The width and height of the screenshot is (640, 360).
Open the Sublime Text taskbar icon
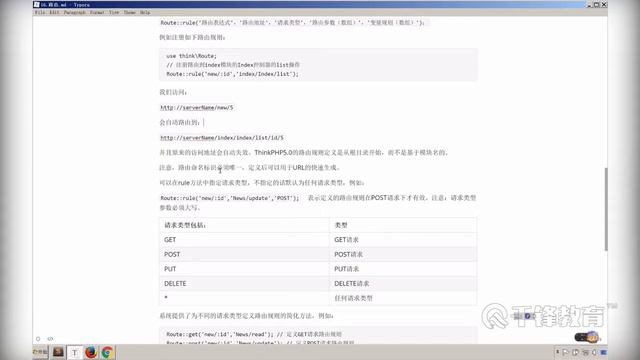tap(58, 352)
